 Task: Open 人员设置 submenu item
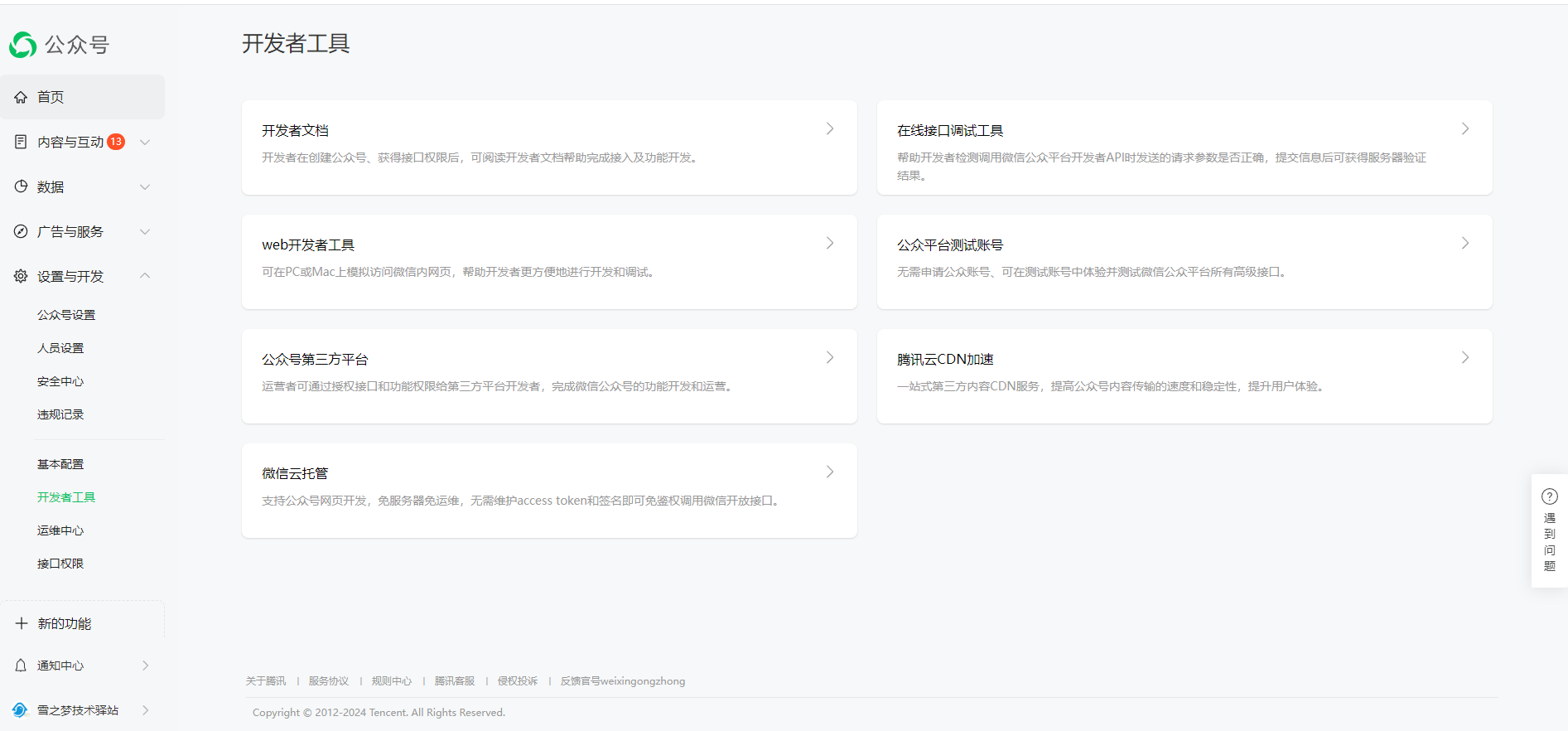pyautogui.click(x=60, y=348)
